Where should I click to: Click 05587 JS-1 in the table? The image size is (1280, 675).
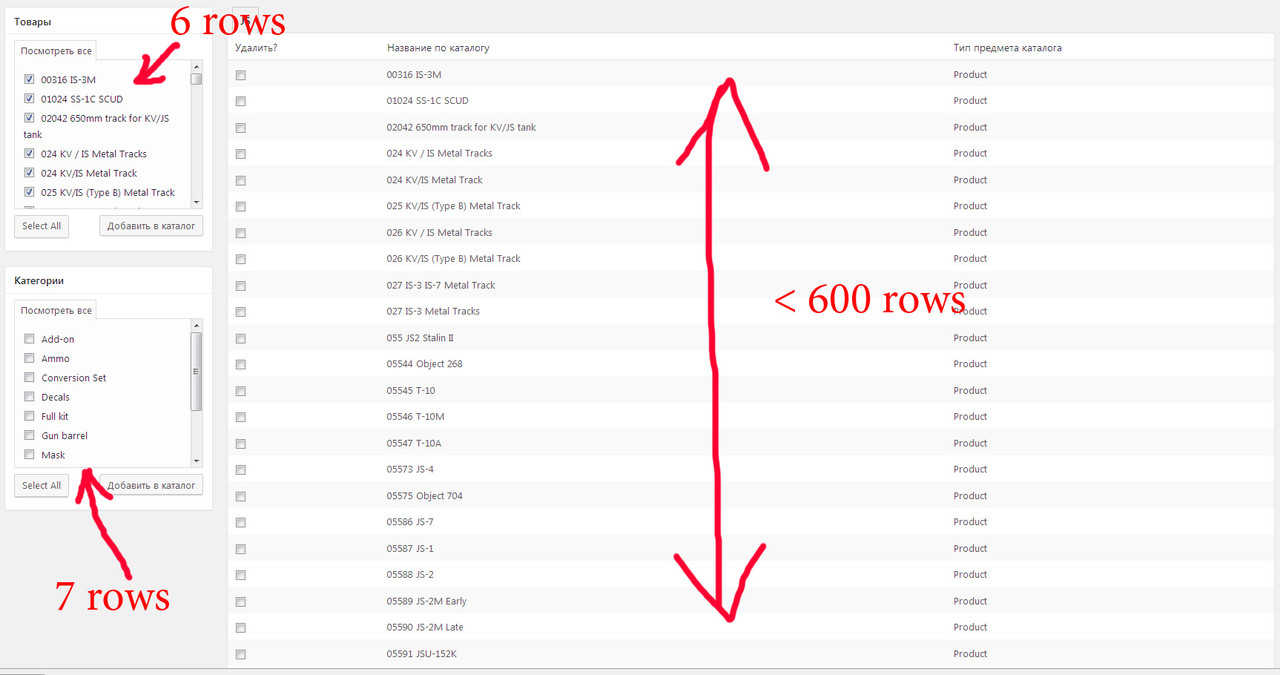(x=410, y=548)
